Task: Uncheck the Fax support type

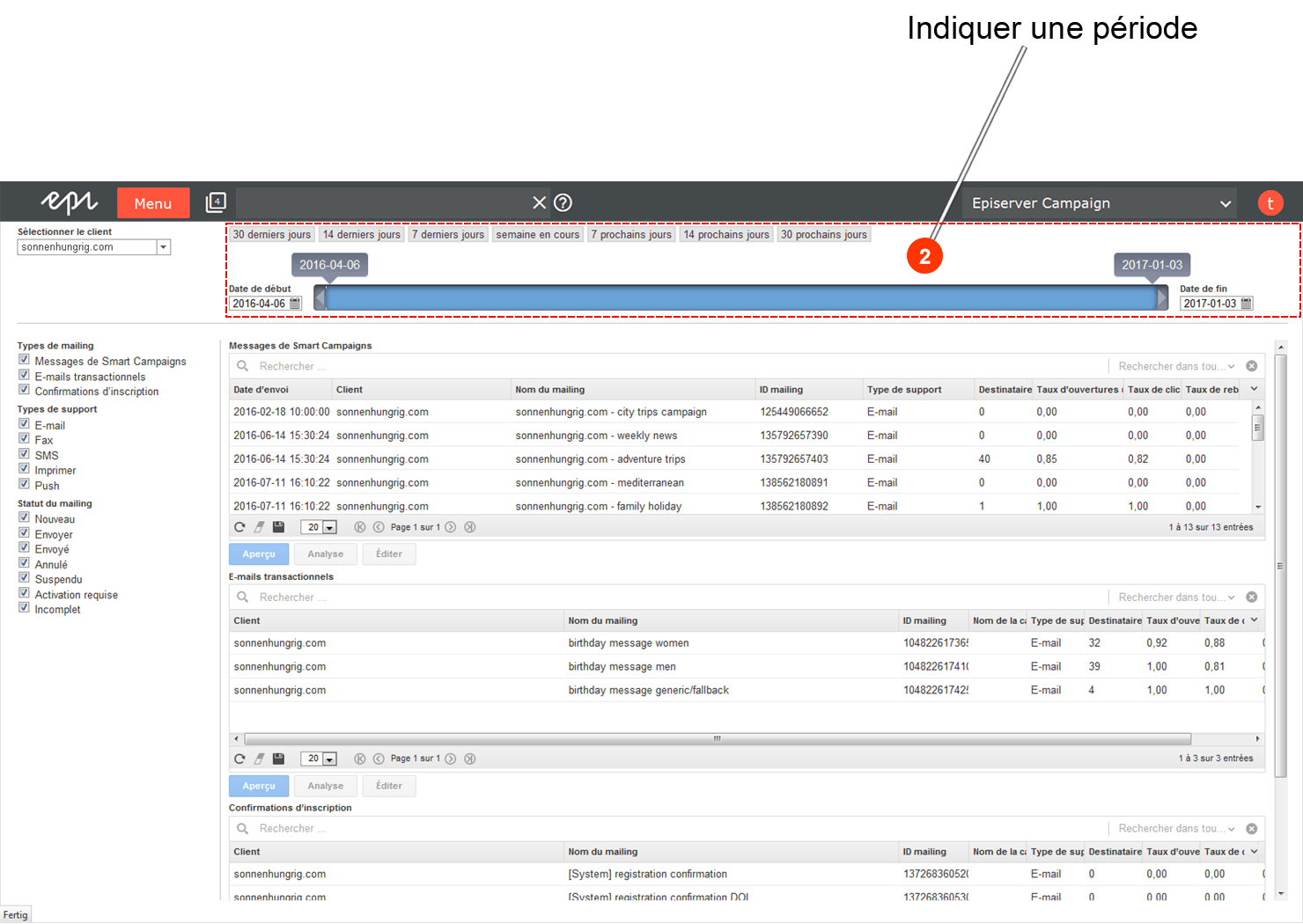Action: (x=24, y=439)
